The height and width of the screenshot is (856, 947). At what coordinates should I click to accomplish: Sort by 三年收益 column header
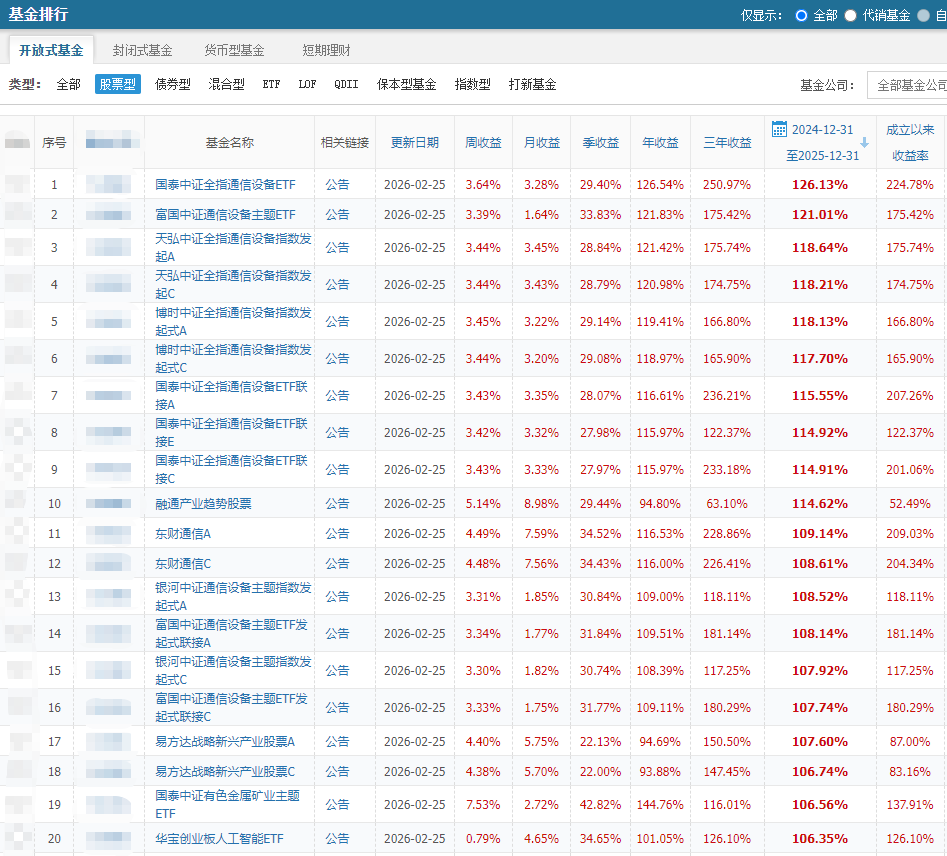[x=727, y=143]
